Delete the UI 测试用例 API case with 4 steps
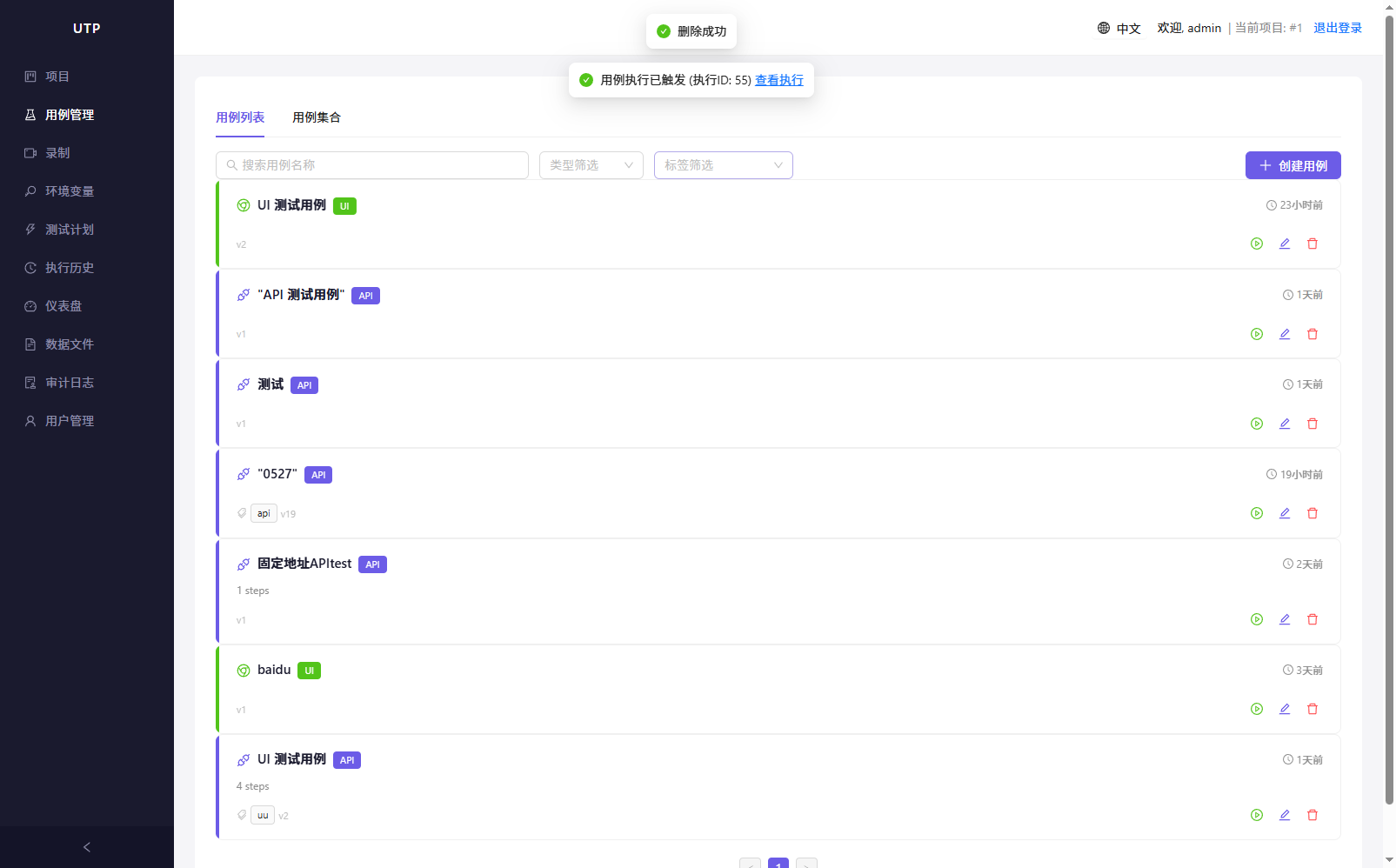Viewport: 1396px width, 868px height. pyautogui.click(x=1313, y=815)
